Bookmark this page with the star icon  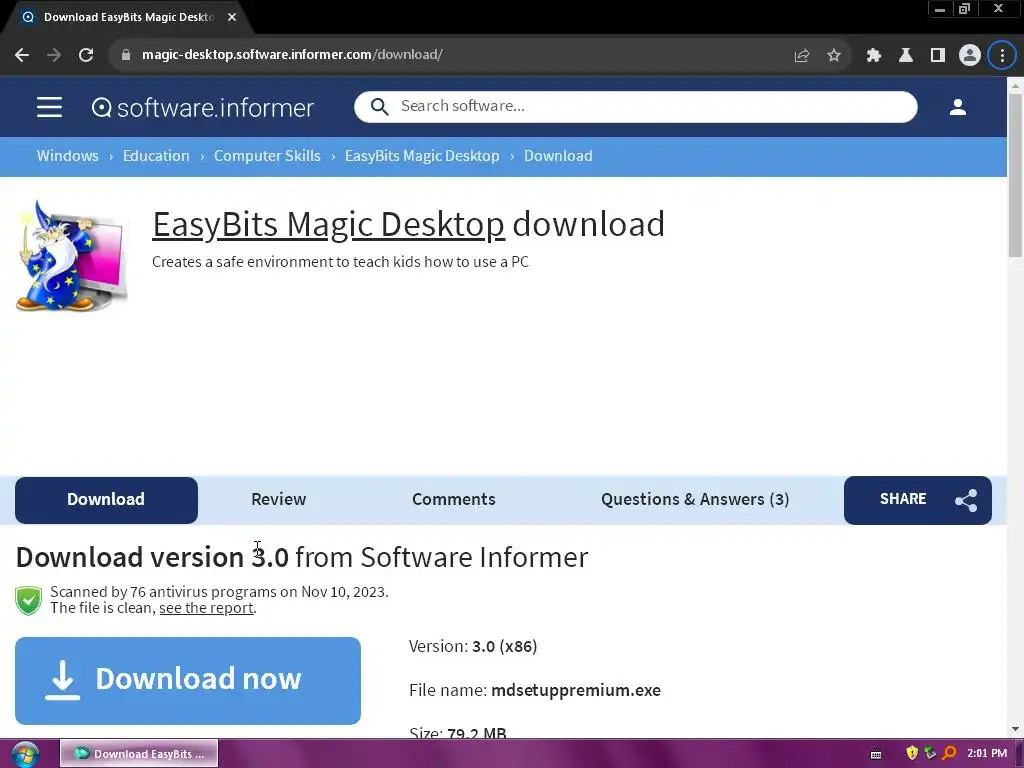[x=834, y=56]
